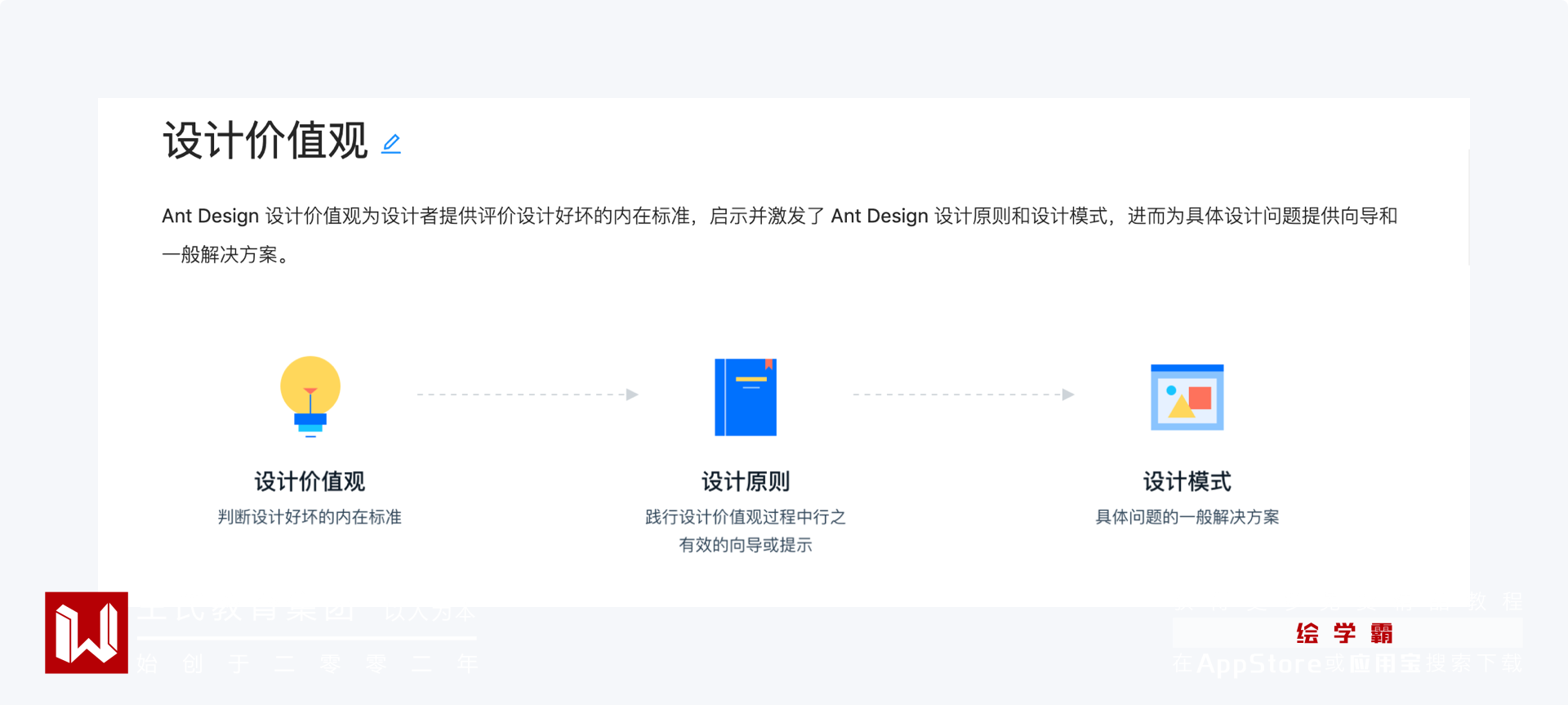This screenshot has height=705, width=1568.
Task: Click the picture window icon above 设计模式
Action: pyautogui.click(x=1187, y=397)
